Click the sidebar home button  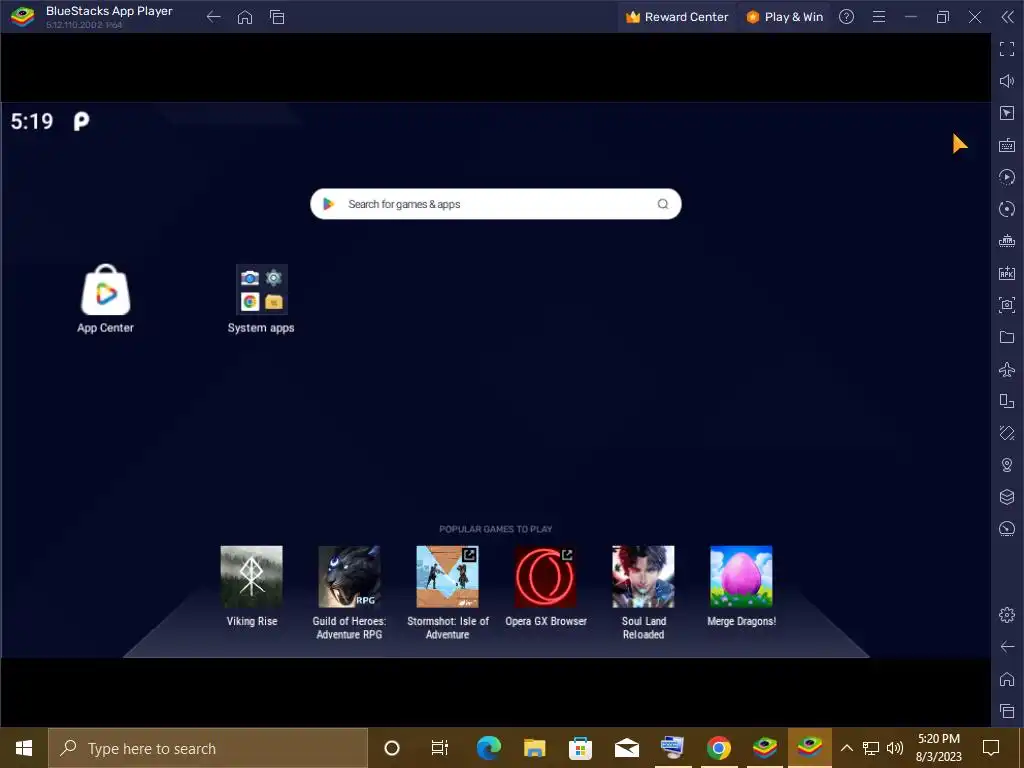click(x=1007, y=679)
